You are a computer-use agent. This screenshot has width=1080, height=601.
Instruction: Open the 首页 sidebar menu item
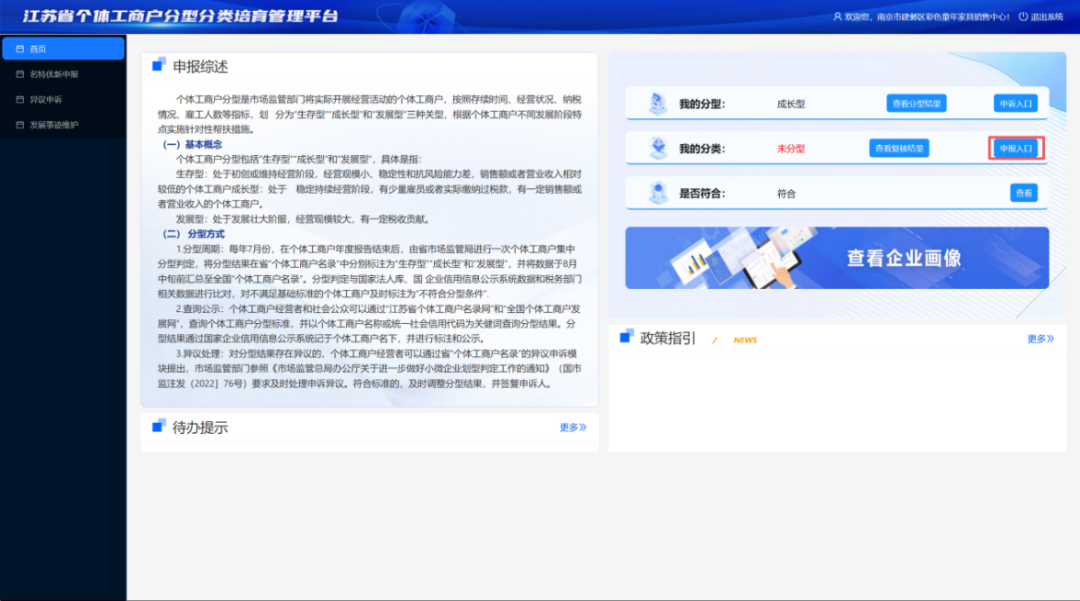62,48
